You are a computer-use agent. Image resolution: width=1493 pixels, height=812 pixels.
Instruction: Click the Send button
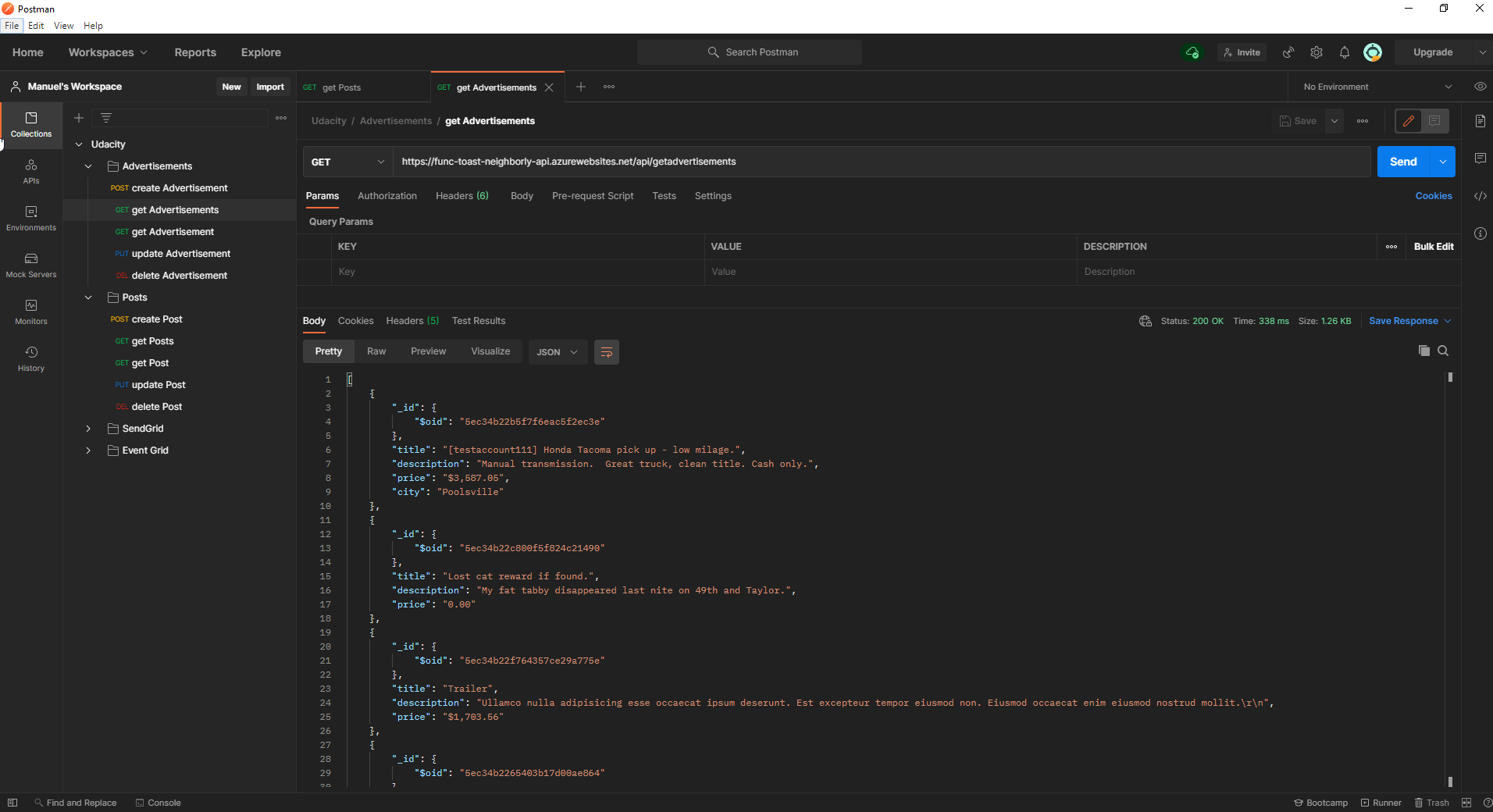[1403, 162]
